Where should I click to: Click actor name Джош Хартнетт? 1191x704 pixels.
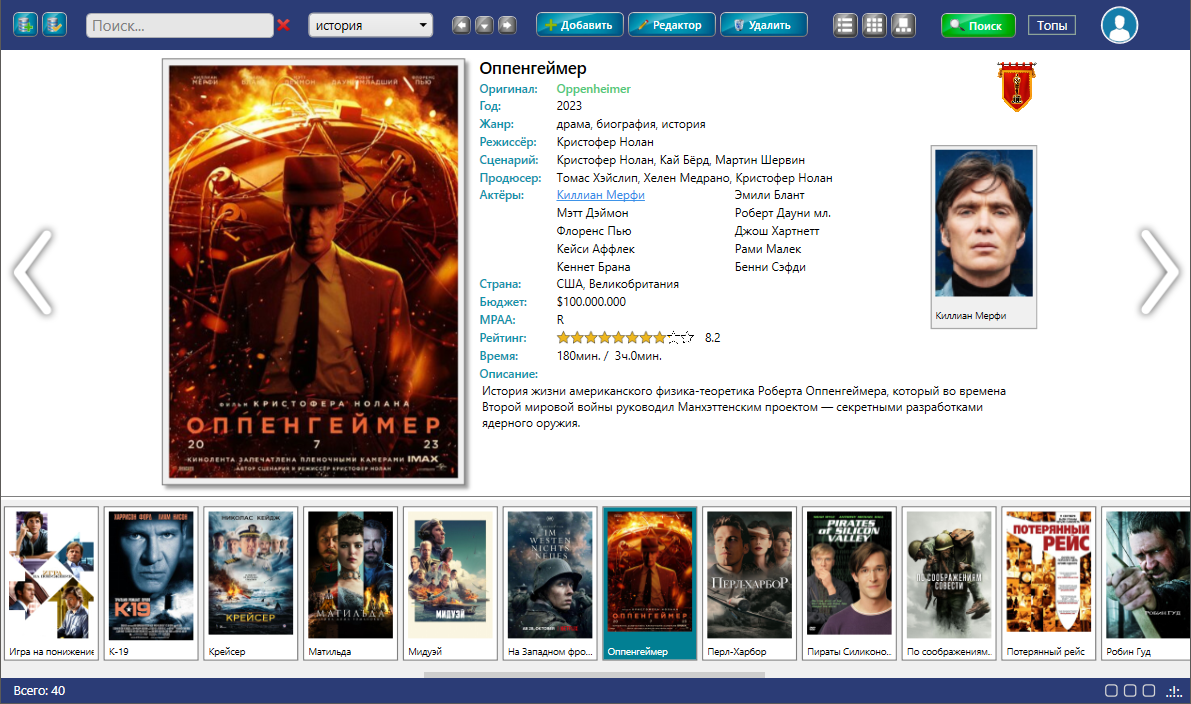click(x=776, y=231)
